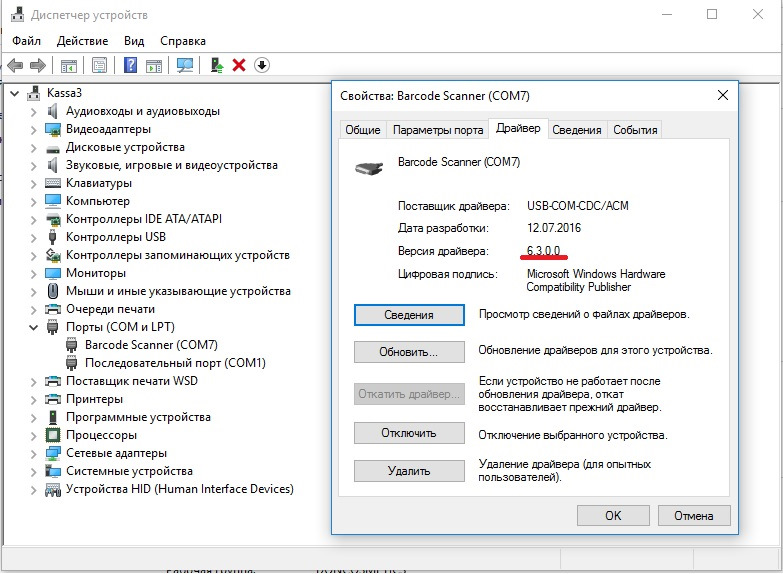Viewport: 783px width, 574px height.
Task: Click the Отключить button
Action: 409,433
